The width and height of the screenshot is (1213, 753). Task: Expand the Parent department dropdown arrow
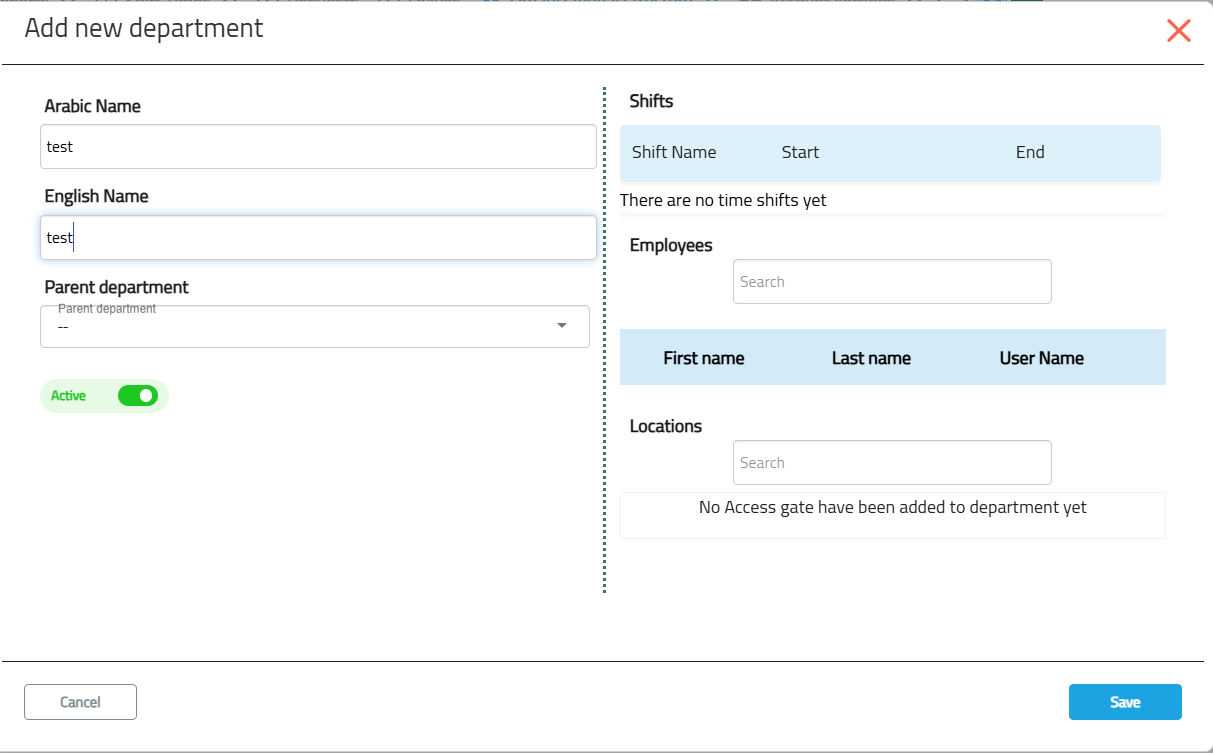tap(561, 326)
